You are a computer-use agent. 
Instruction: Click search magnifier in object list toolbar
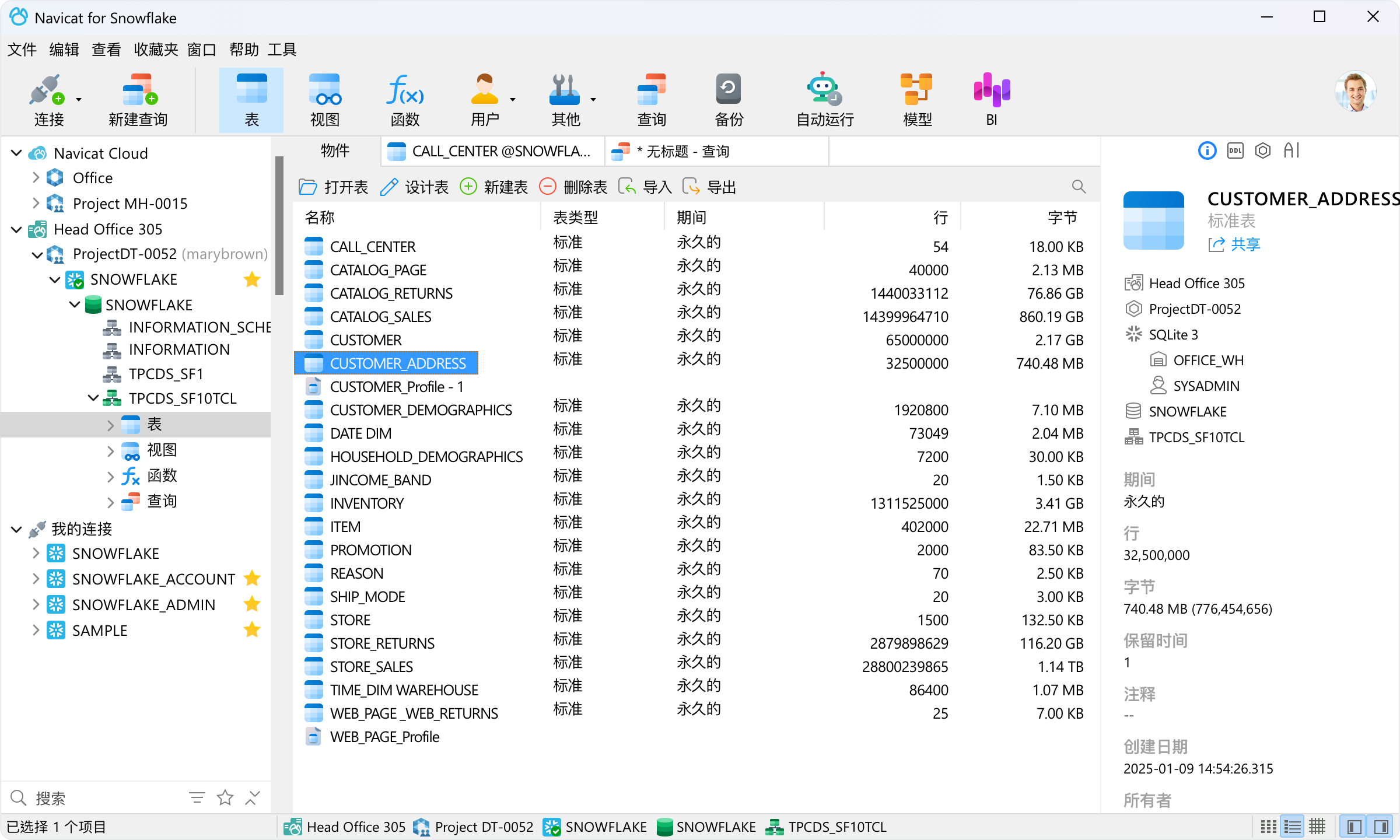(1079, 187)
